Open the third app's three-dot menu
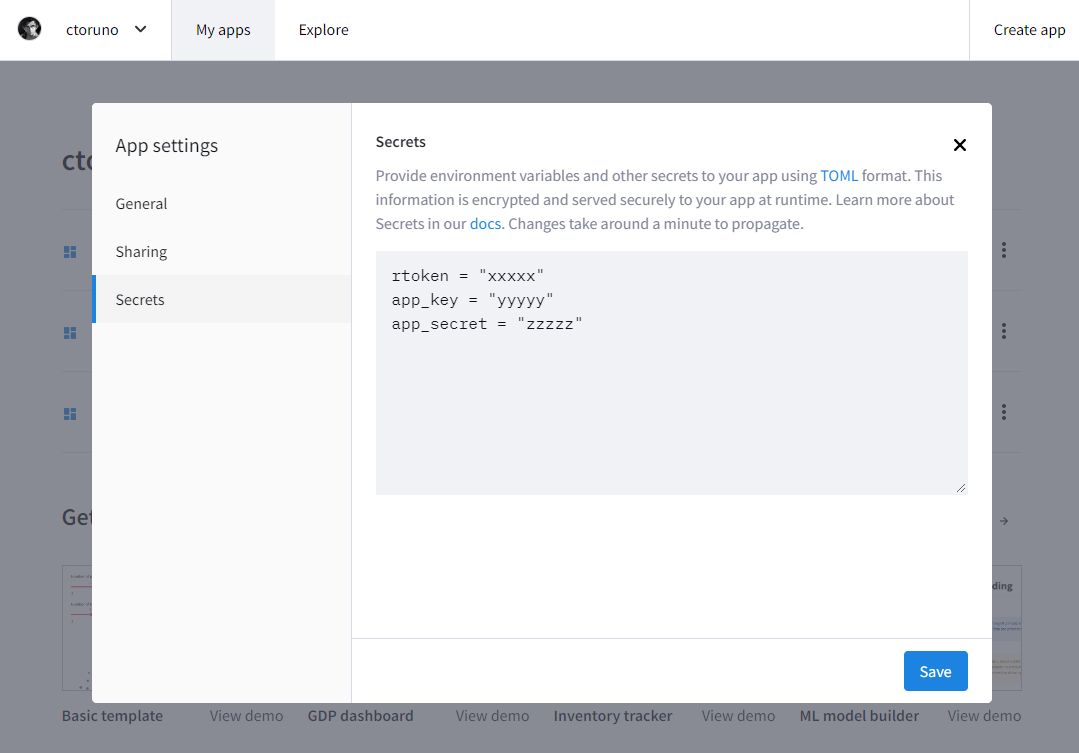The image size is (1079, 753). pos(1003,412)
